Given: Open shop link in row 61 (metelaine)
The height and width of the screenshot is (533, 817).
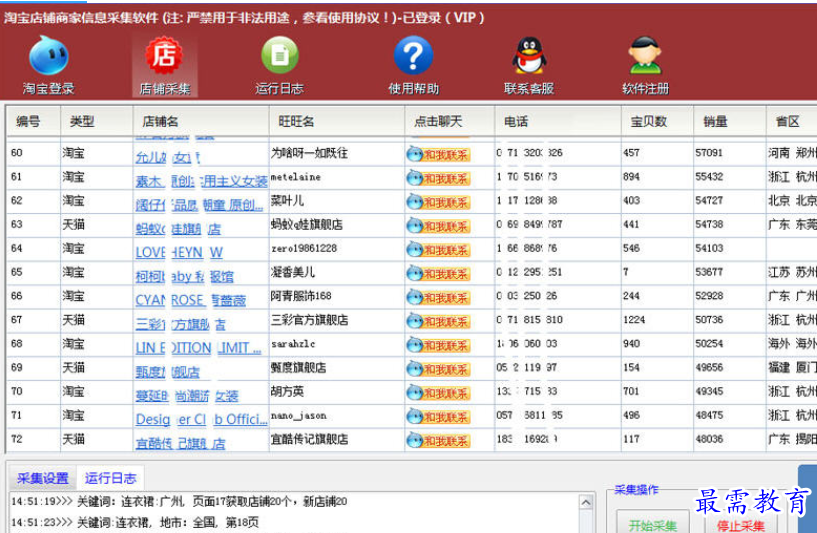Looking at the screenshot, I should [201, 181].
